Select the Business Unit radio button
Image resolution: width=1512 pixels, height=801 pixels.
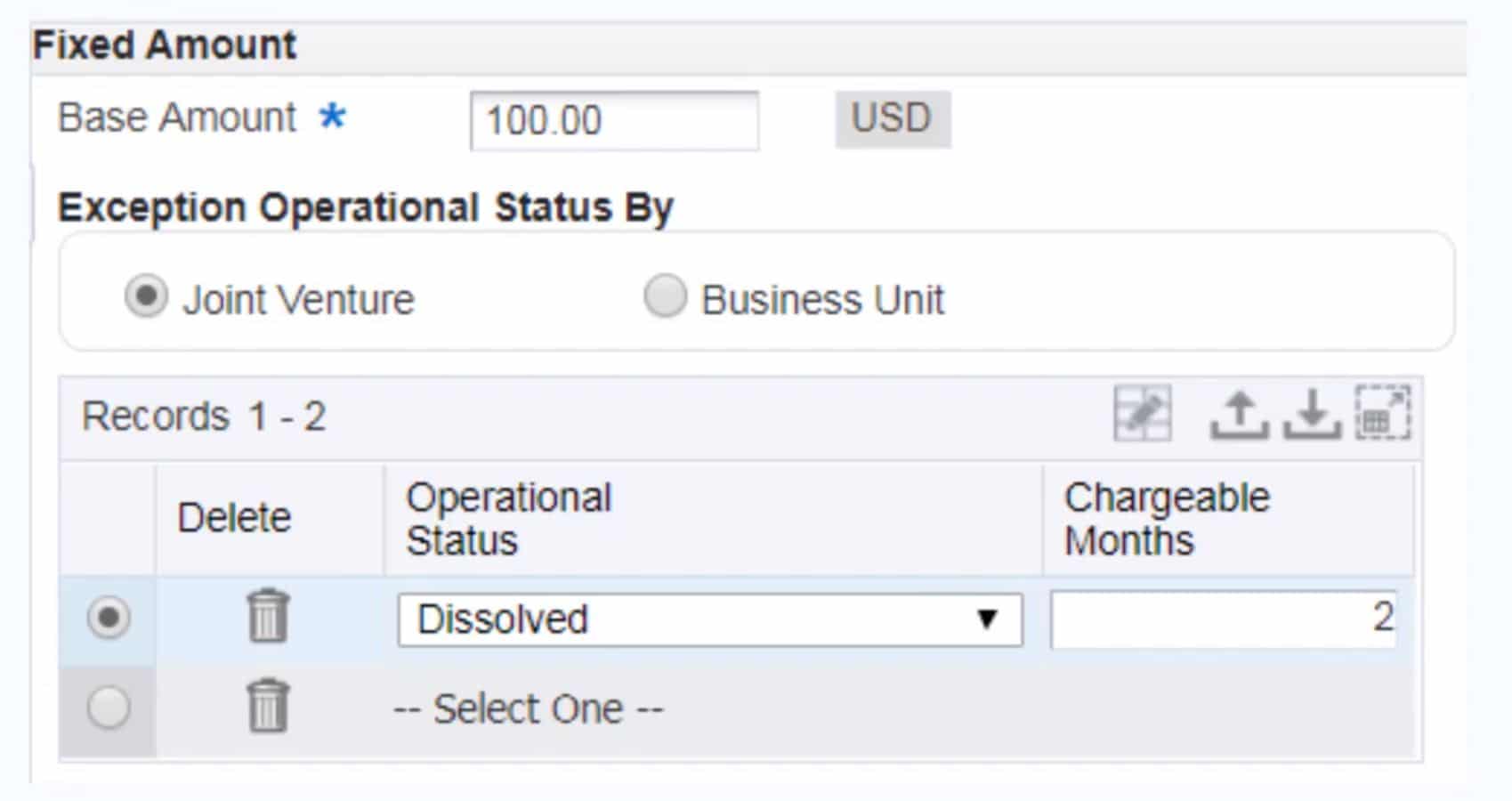(x=664, y=297)
